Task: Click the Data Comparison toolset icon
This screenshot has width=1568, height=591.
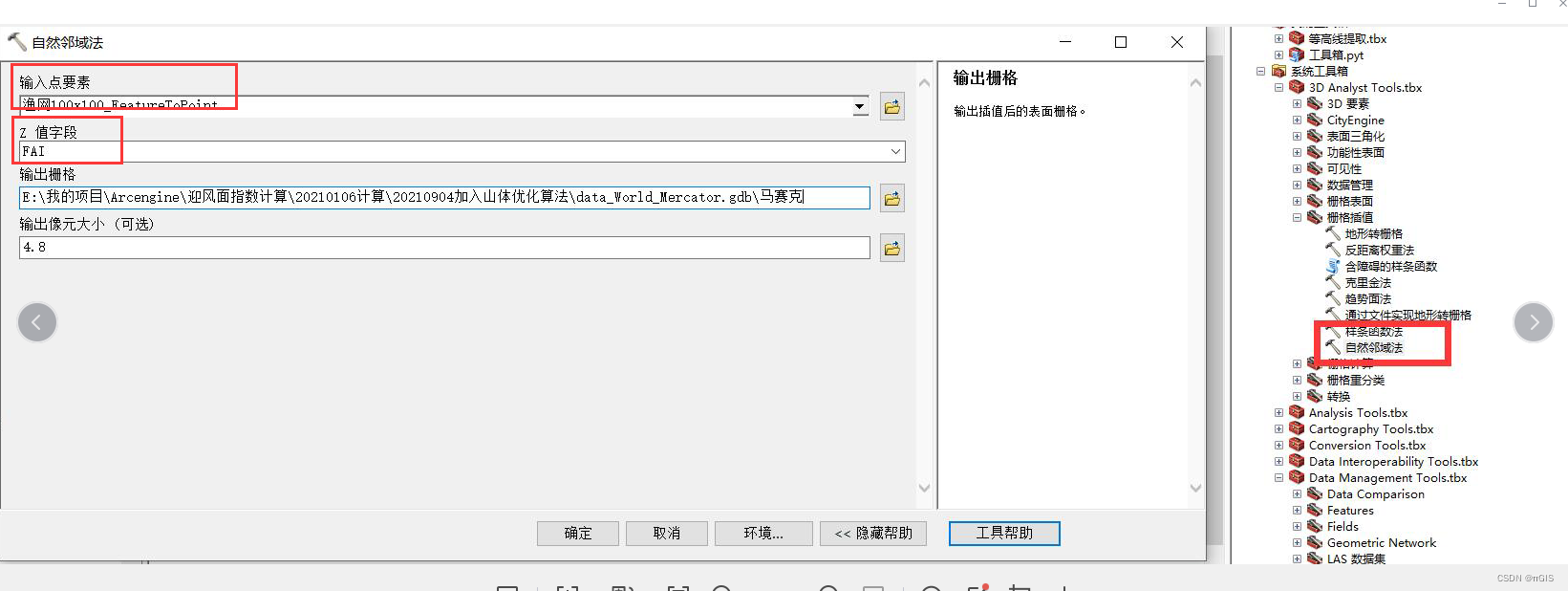Action: [x=1315, y=494]
